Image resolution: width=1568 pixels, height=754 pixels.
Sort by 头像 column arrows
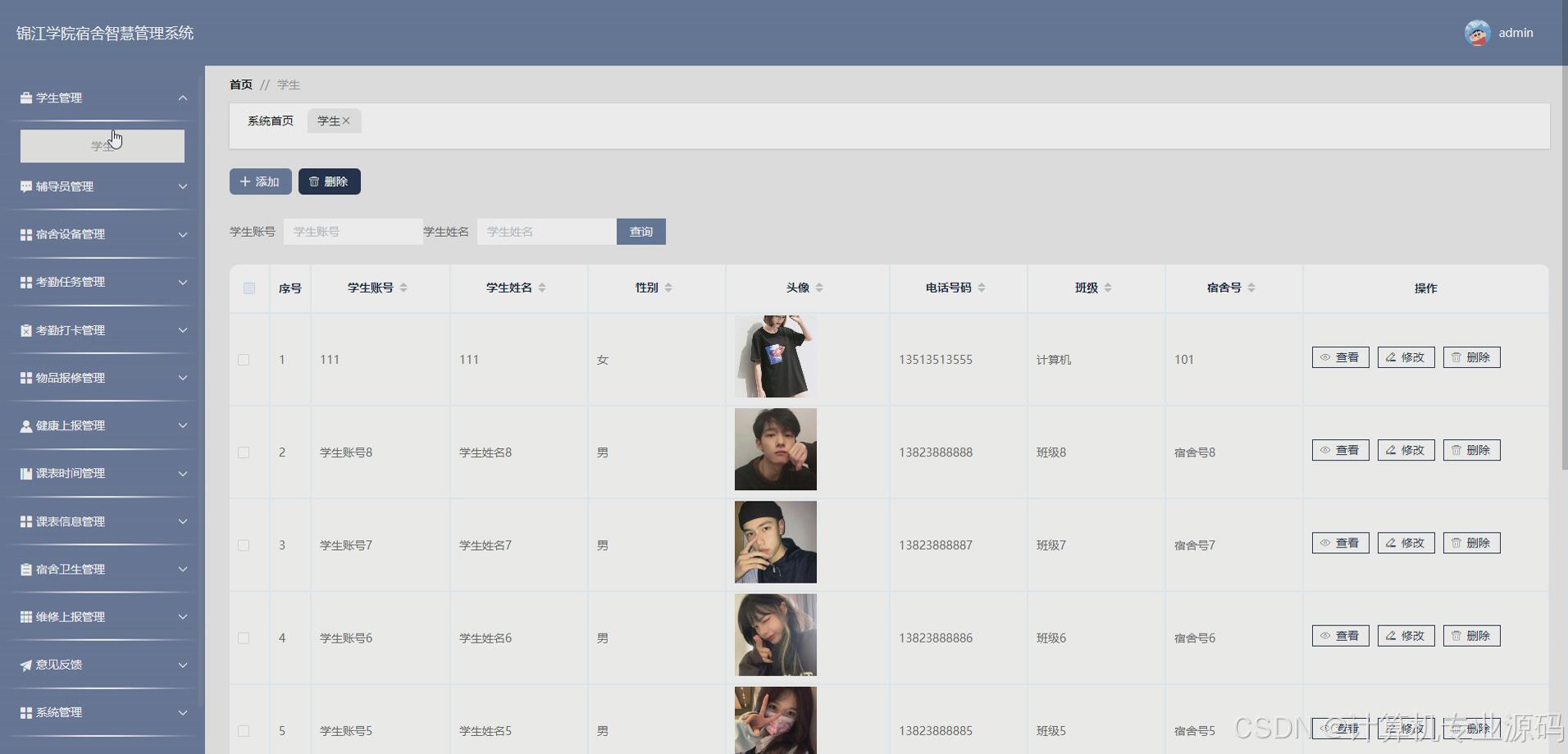819,288
